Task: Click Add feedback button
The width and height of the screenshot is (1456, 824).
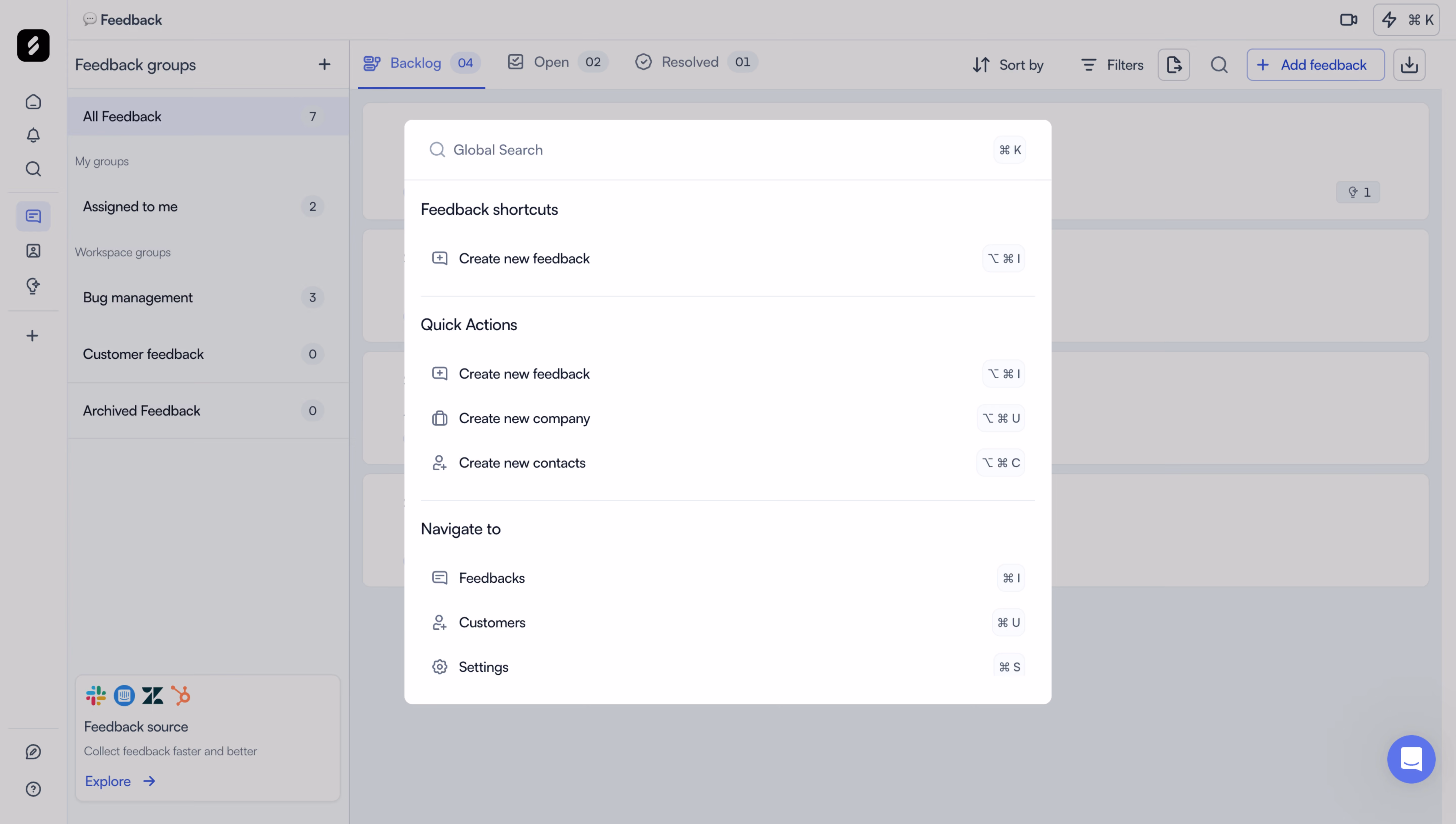Action: pos(1315,64)
